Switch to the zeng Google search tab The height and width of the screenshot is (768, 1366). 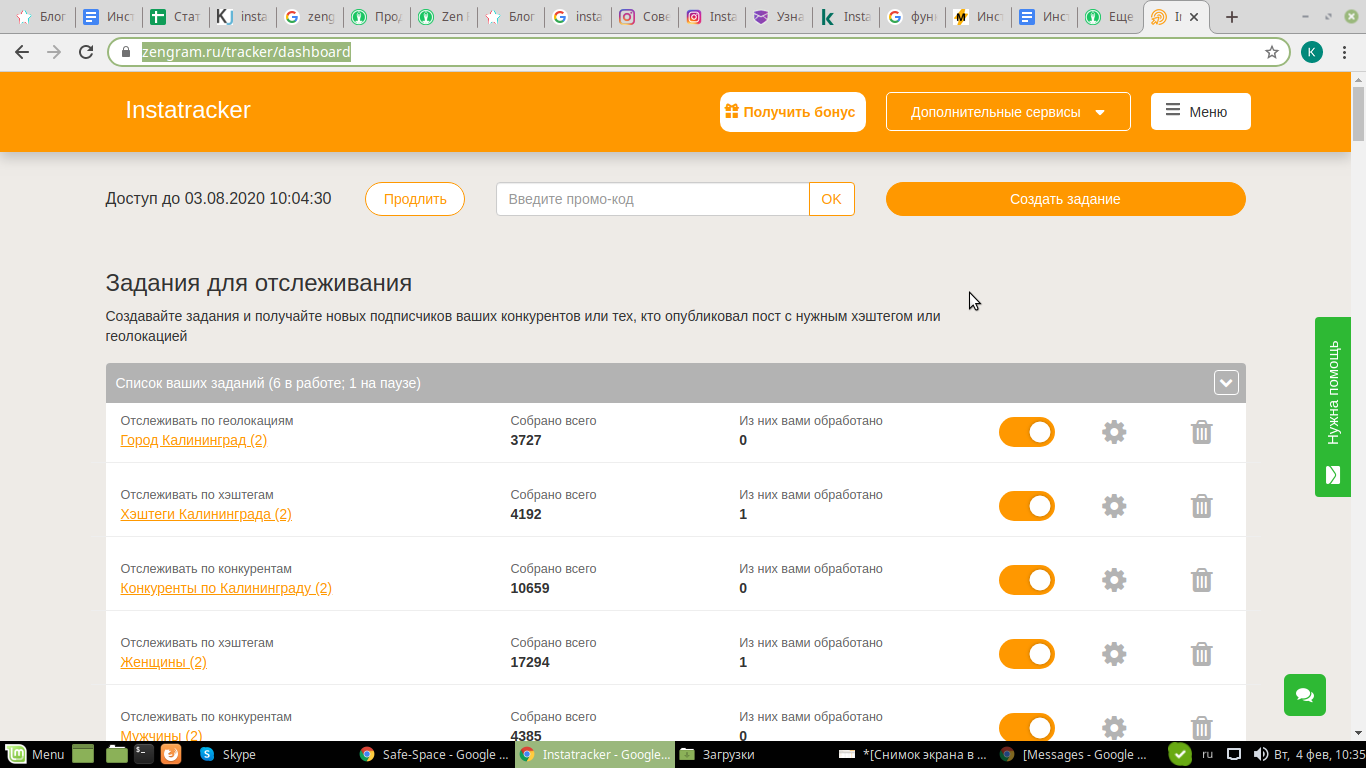[x=308, y=17]
